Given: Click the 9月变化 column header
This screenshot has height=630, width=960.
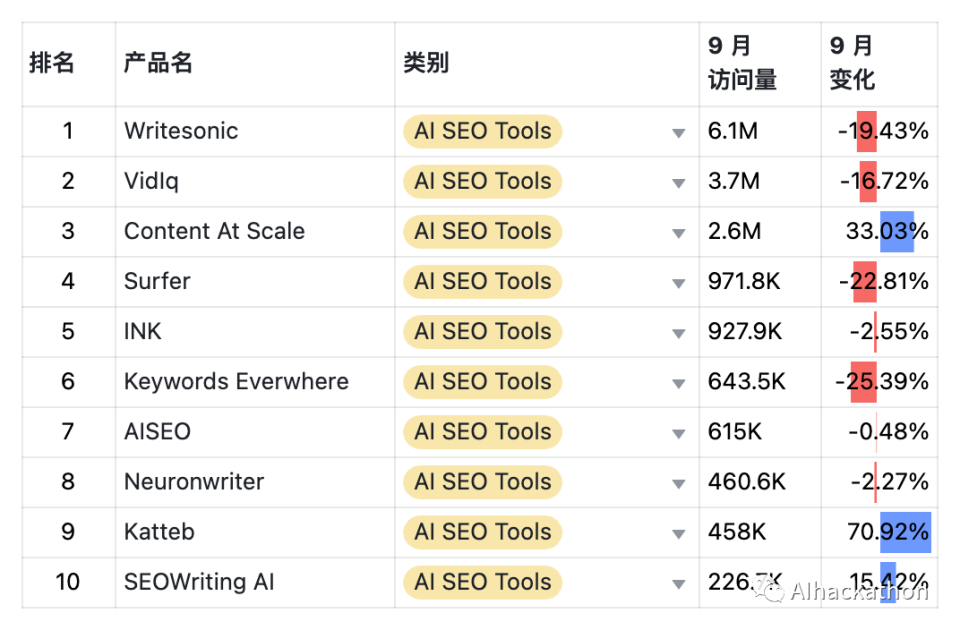Looking at the screenshot, I should coord(852,63).
